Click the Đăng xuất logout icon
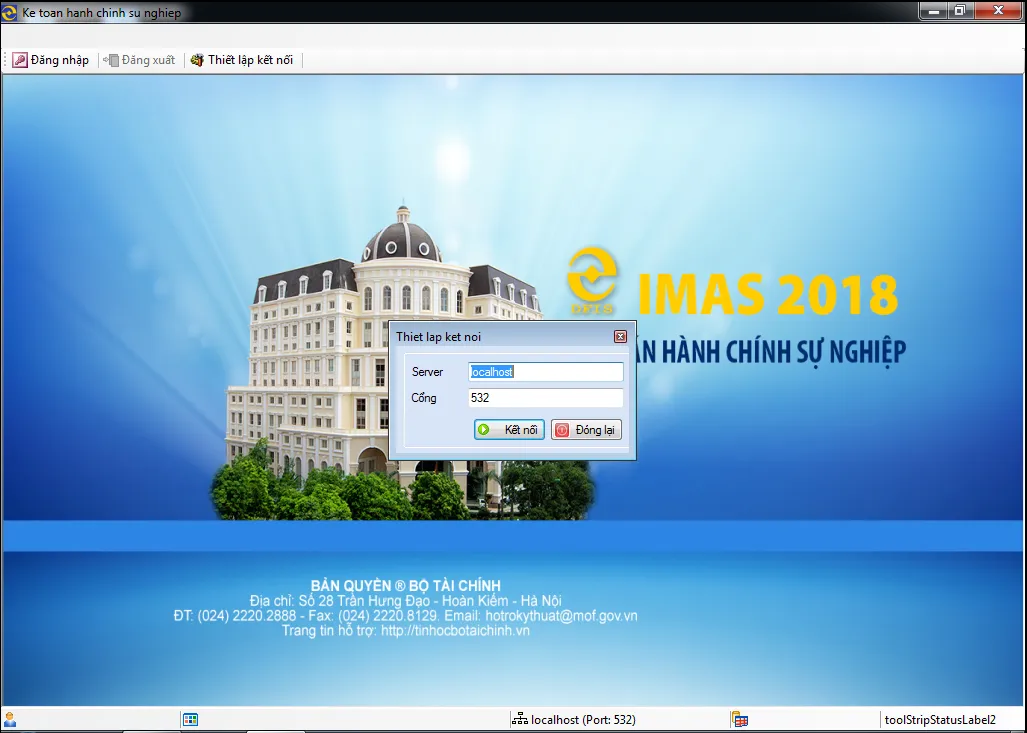Viewport: 1027px width, 733px height. pos(110,59)
